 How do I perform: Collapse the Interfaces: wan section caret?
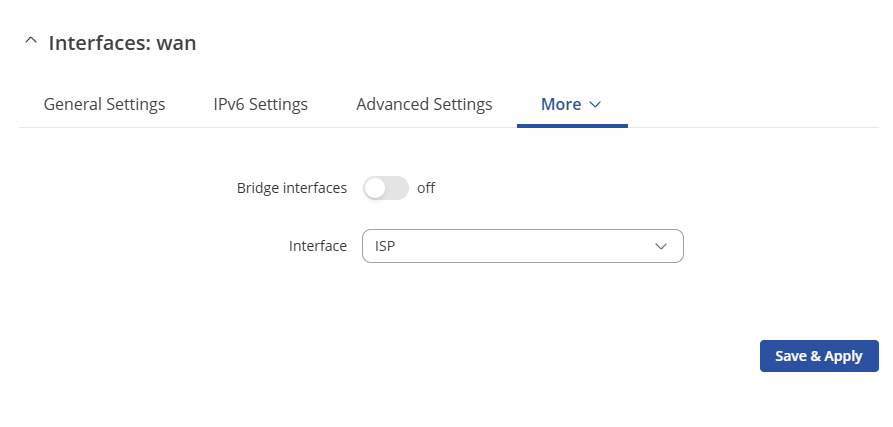click(x=31, y=41)
